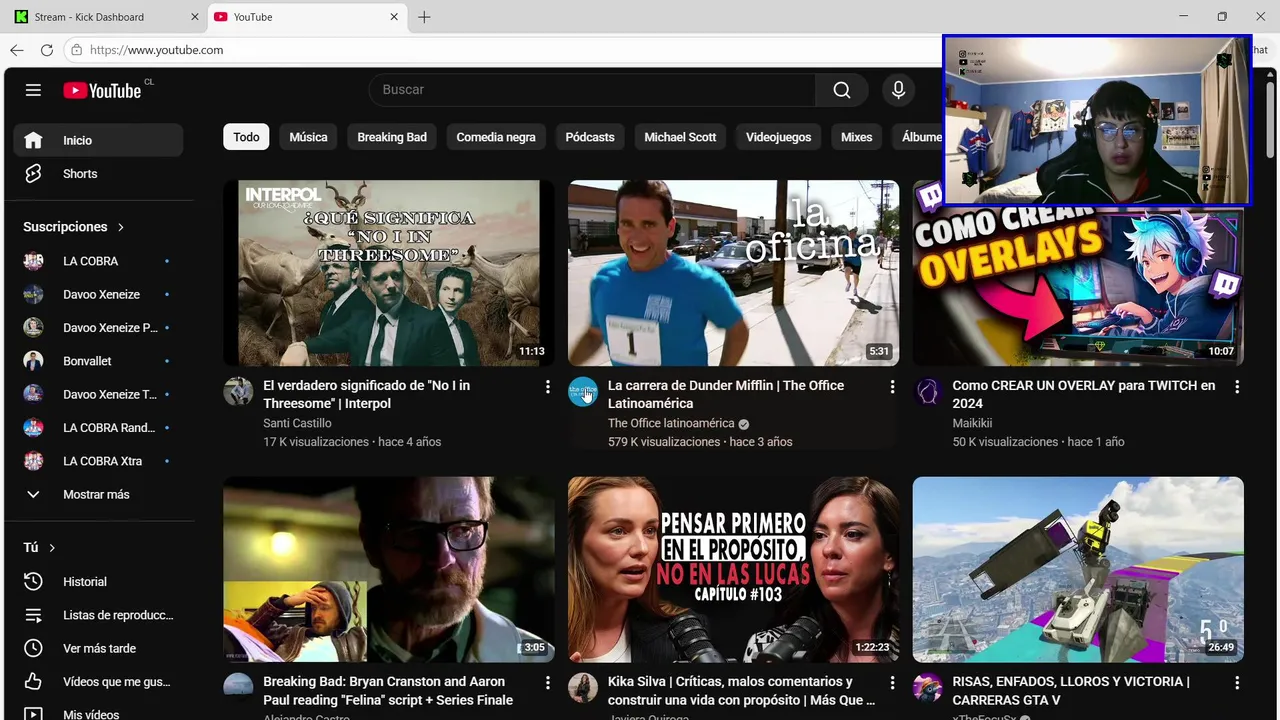Open Shorts in sidebar

pyautogui.click(x=98, y=174)
